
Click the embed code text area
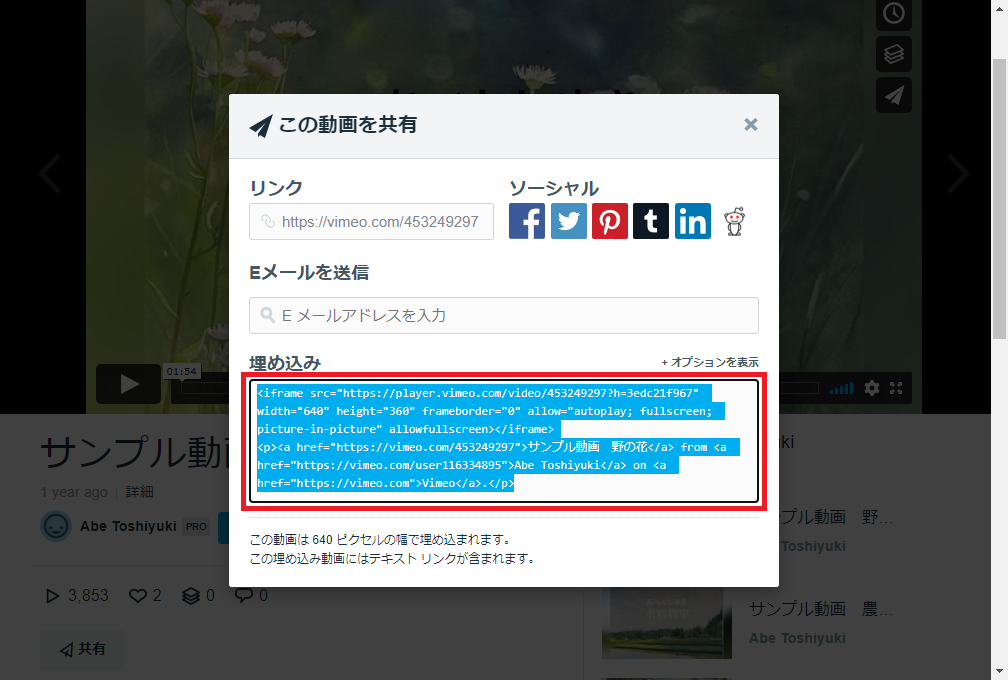504,441
